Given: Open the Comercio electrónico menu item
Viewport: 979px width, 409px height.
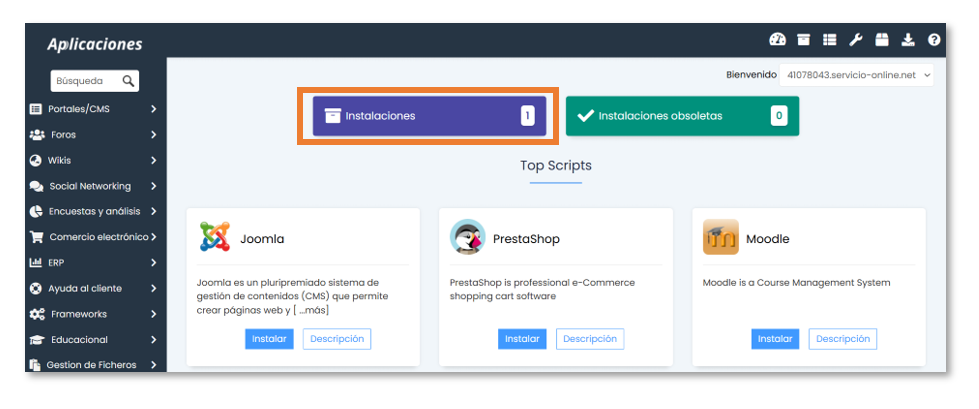Looking at the screenshot, I should 94,237.
